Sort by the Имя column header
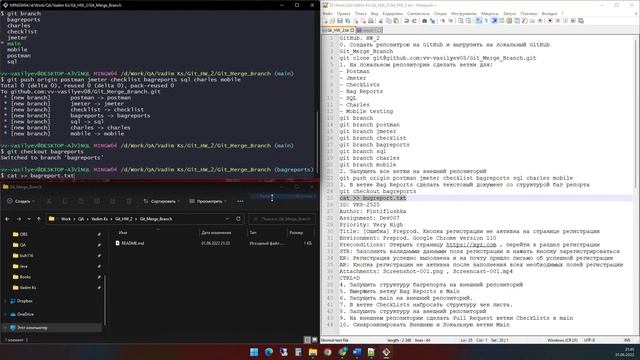The width and height of the screenshot is (640, 360). coord(123,233)
